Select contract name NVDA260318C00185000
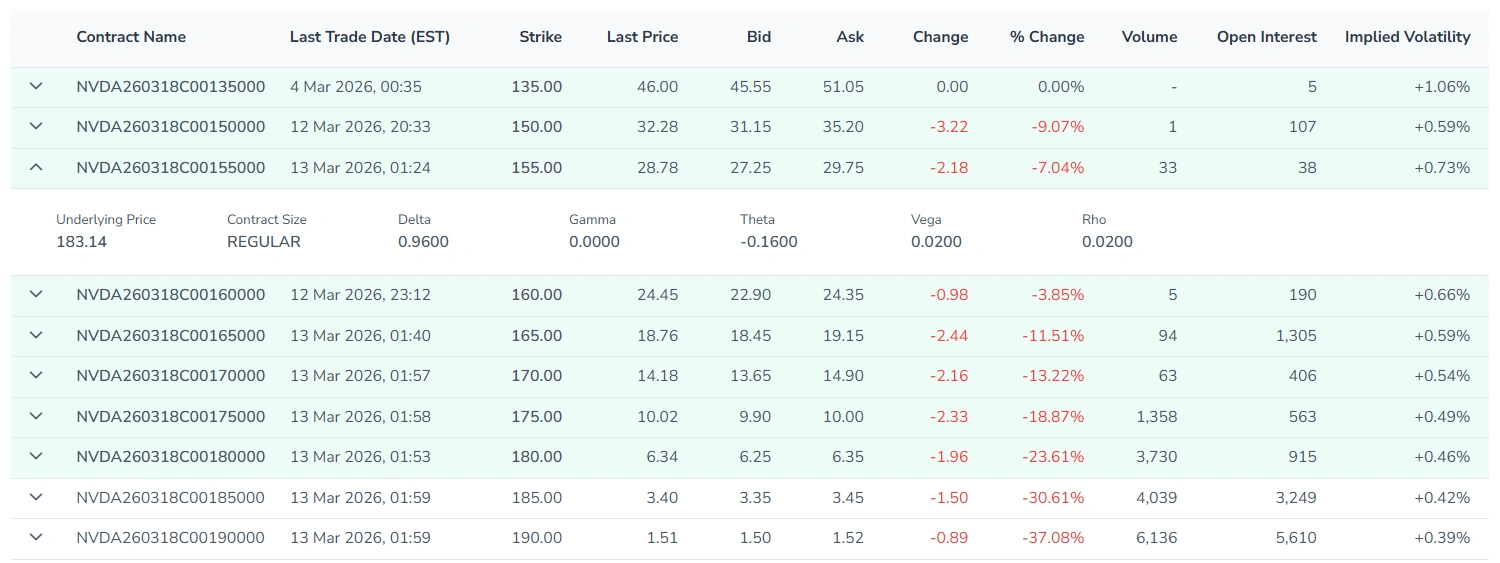This screenshot has height=563, width=1500. pyautogui.click(x=171, y=498)
